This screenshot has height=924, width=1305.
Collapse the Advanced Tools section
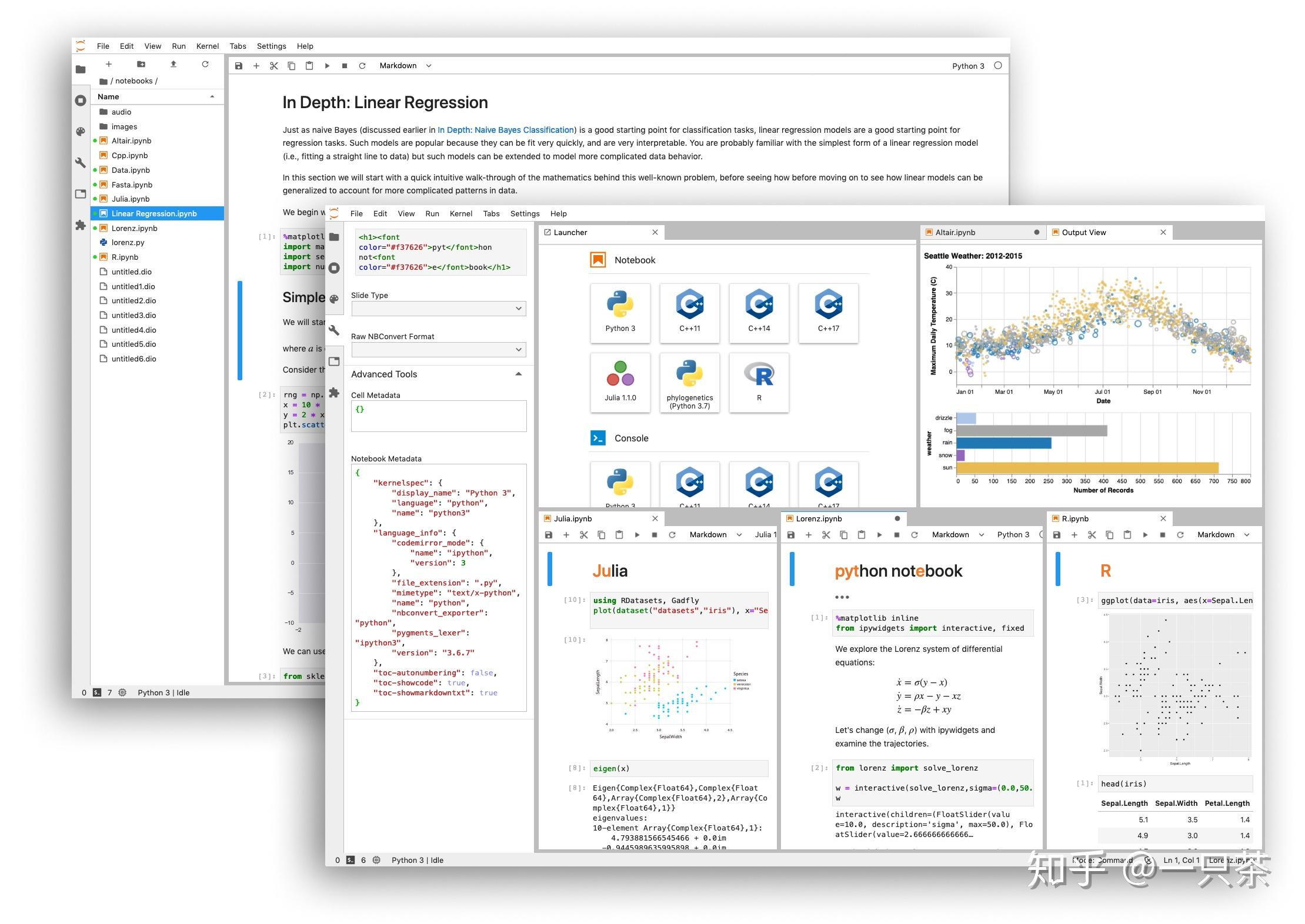(x=518, y=374)
